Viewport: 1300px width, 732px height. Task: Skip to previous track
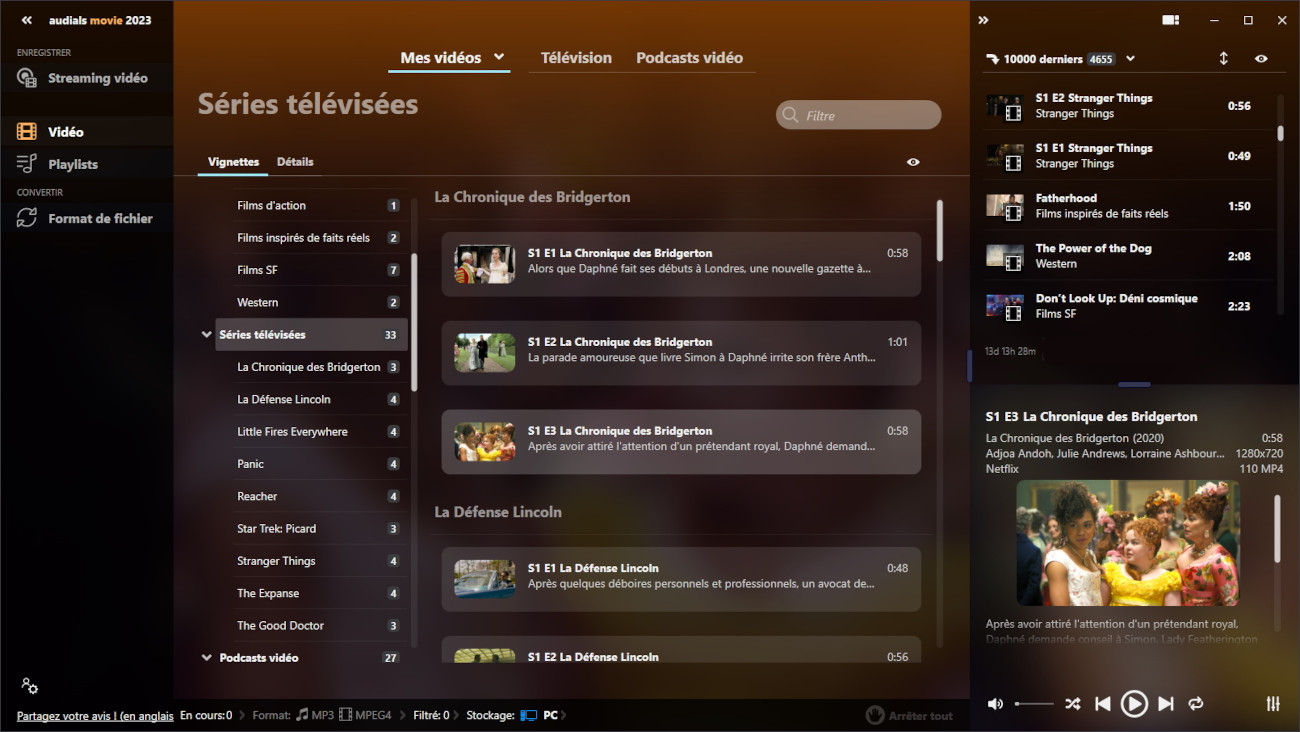1102,704
